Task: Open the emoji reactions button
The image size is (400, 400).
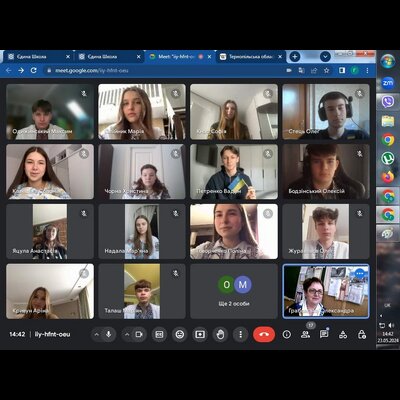Action: [180, 334]
